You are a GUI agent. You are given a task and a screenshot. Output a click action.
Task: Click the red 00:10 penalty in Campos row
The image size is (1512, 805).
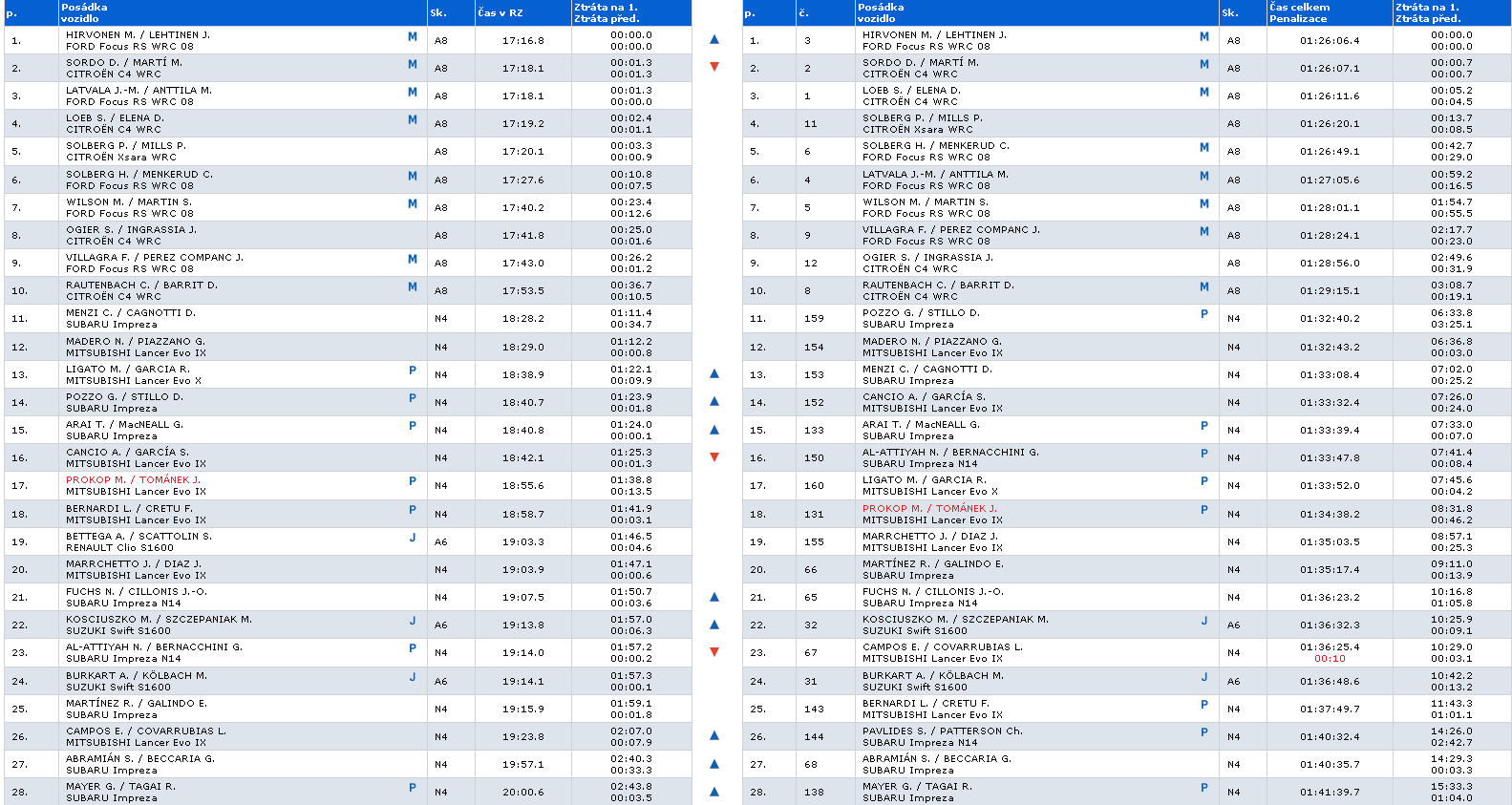1330,659
